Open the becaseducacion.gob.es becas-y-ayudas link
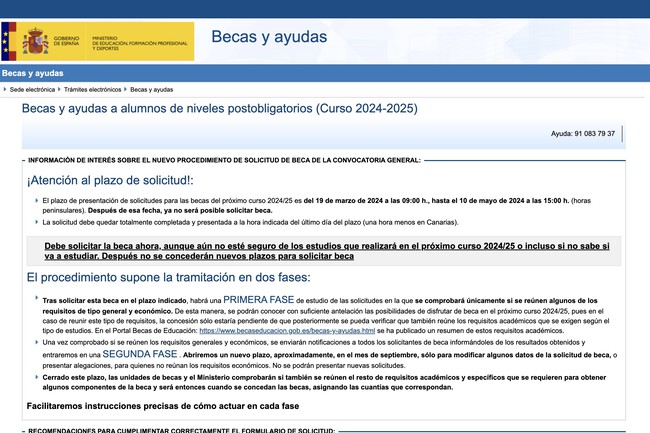 pyautogui.click(x=292, y=329)
